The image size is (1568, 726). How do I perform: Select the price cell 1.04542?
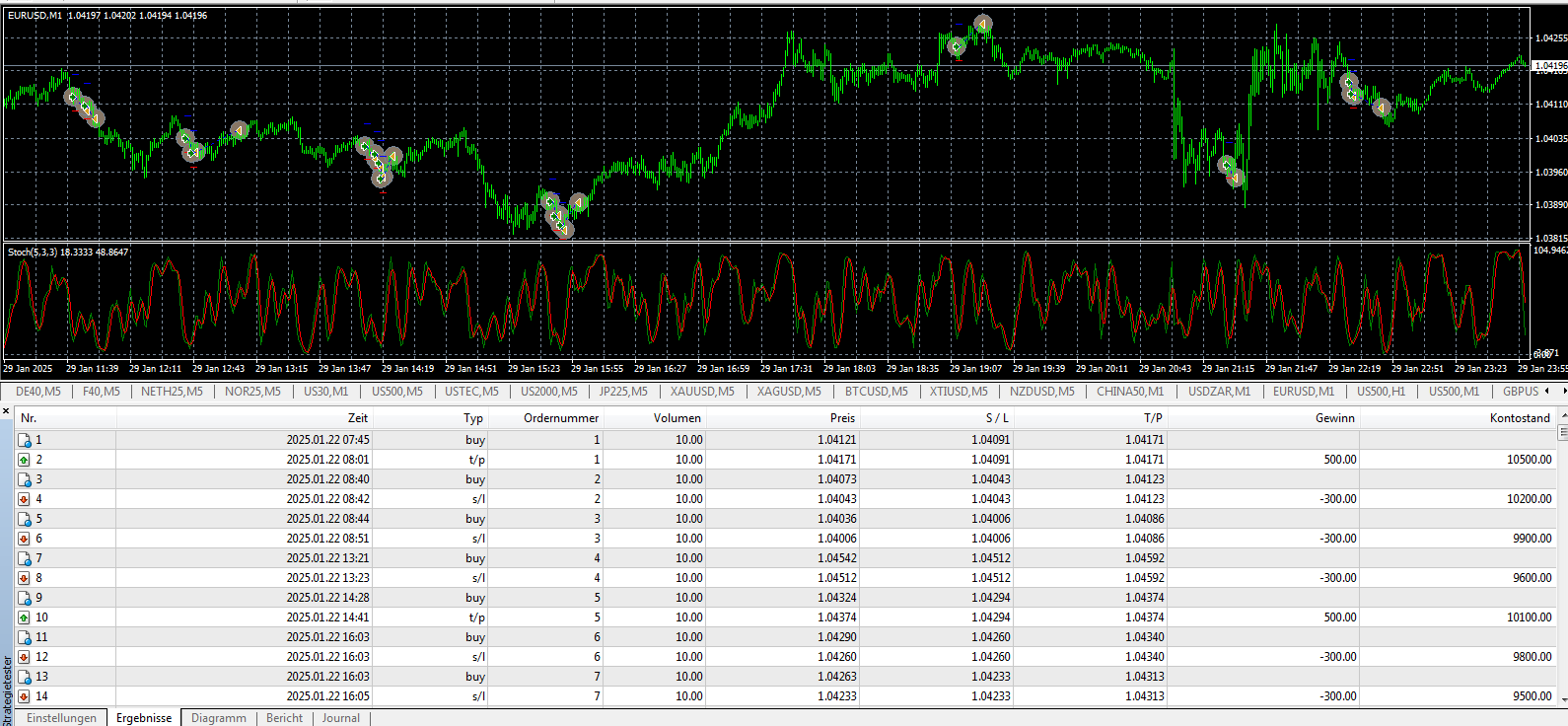[837, 558]
